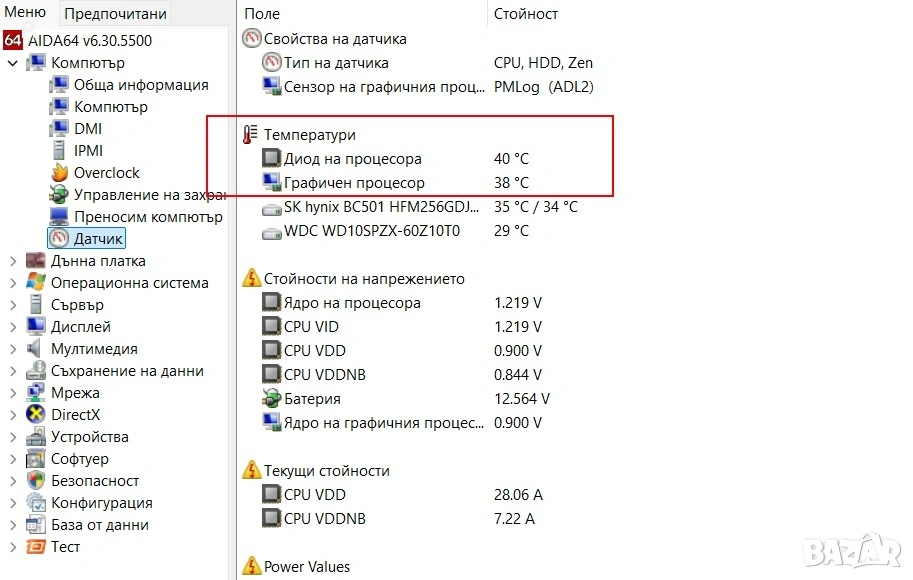Expand the Софтуер node

click(x=13, y=459)
